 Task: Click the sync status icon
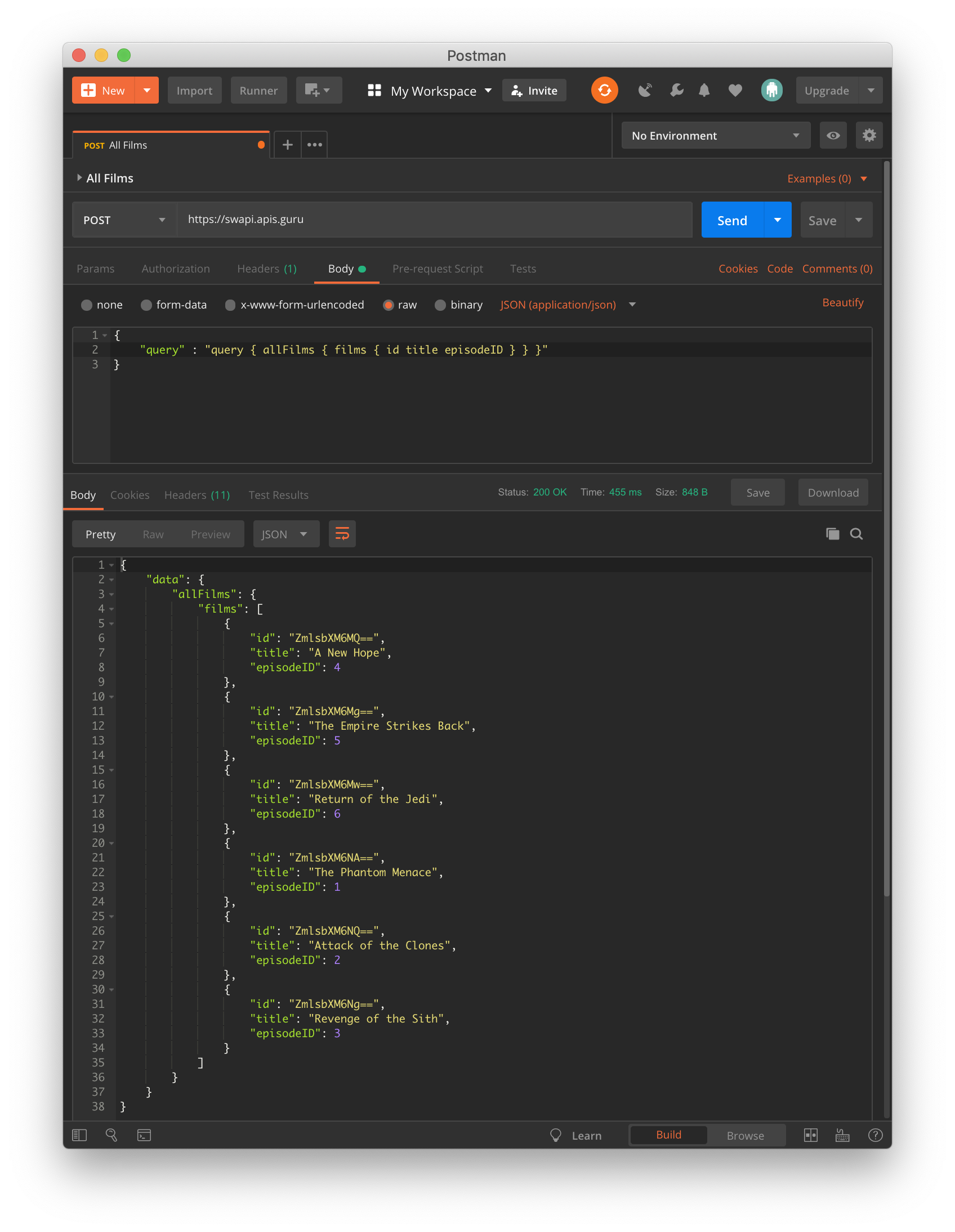(604, 90)
